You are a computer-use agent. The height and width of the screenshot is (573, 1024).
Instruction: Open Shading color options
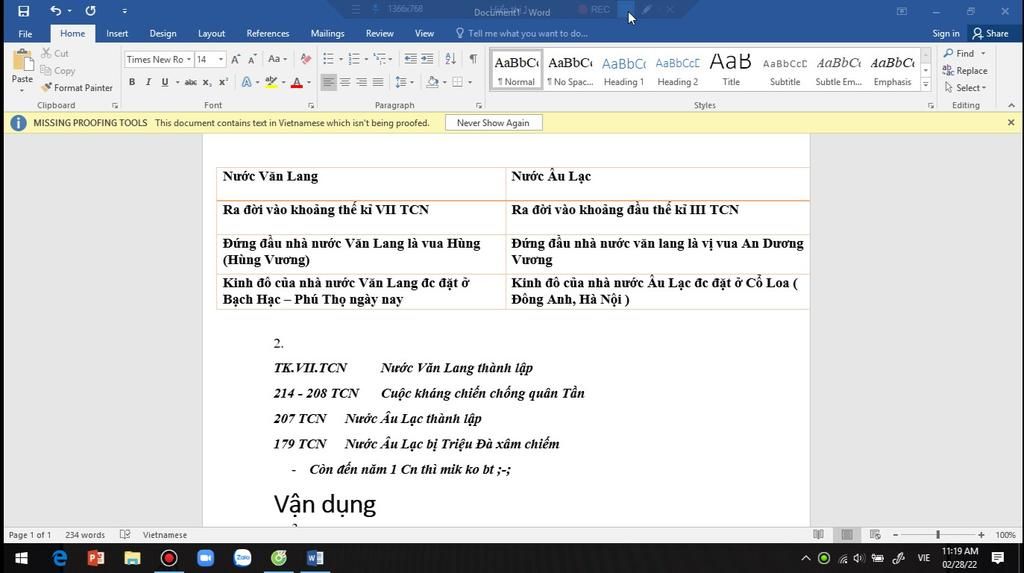coord(447,82)
